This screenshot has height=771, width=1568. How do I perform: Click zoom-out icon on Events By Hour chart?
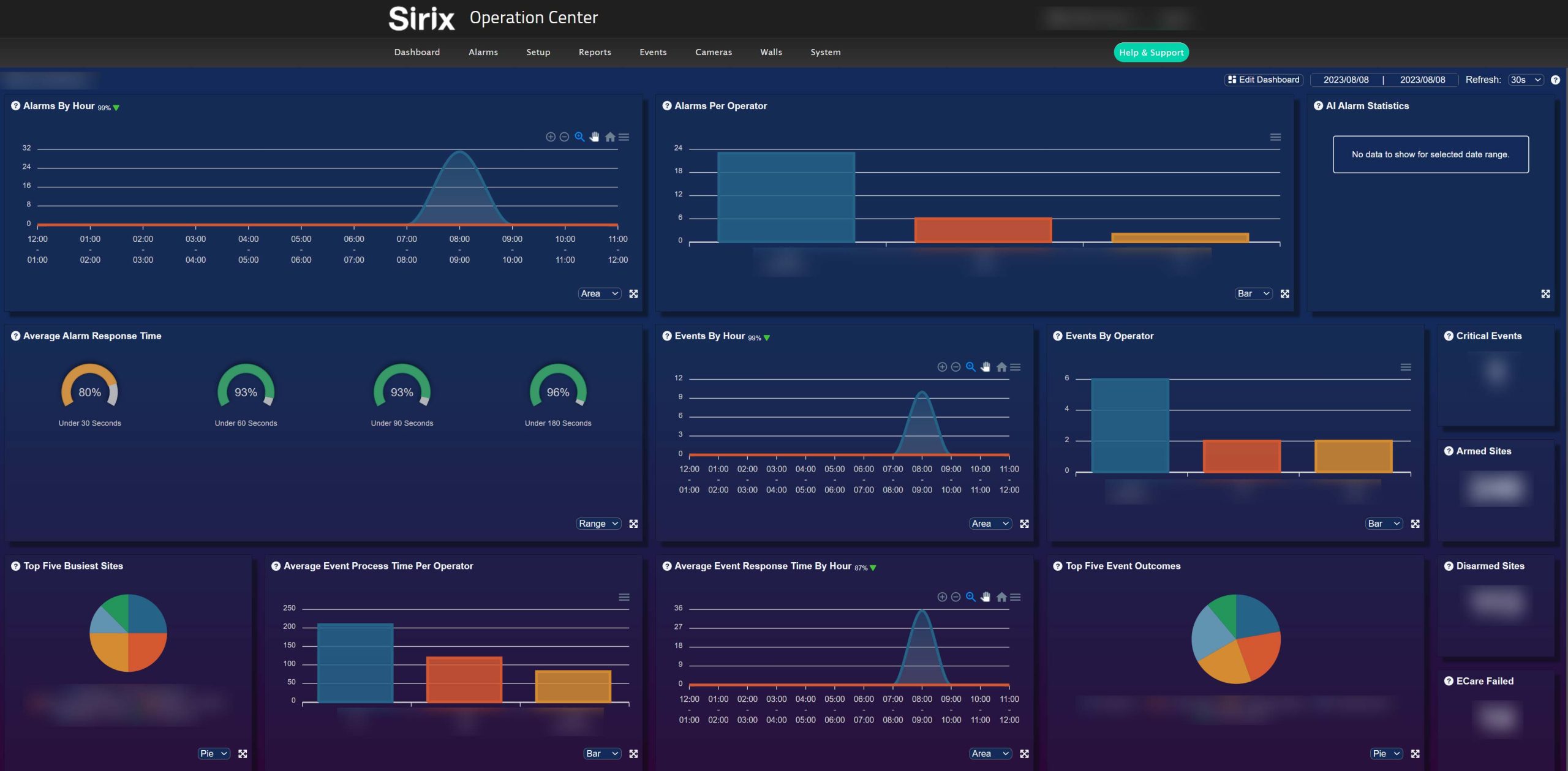point(956,367)
